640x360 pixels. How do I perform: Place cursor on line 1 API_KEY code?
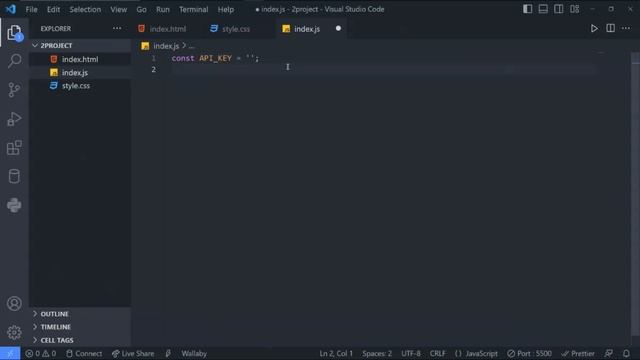pyautogui.click(x=215, y=58)
